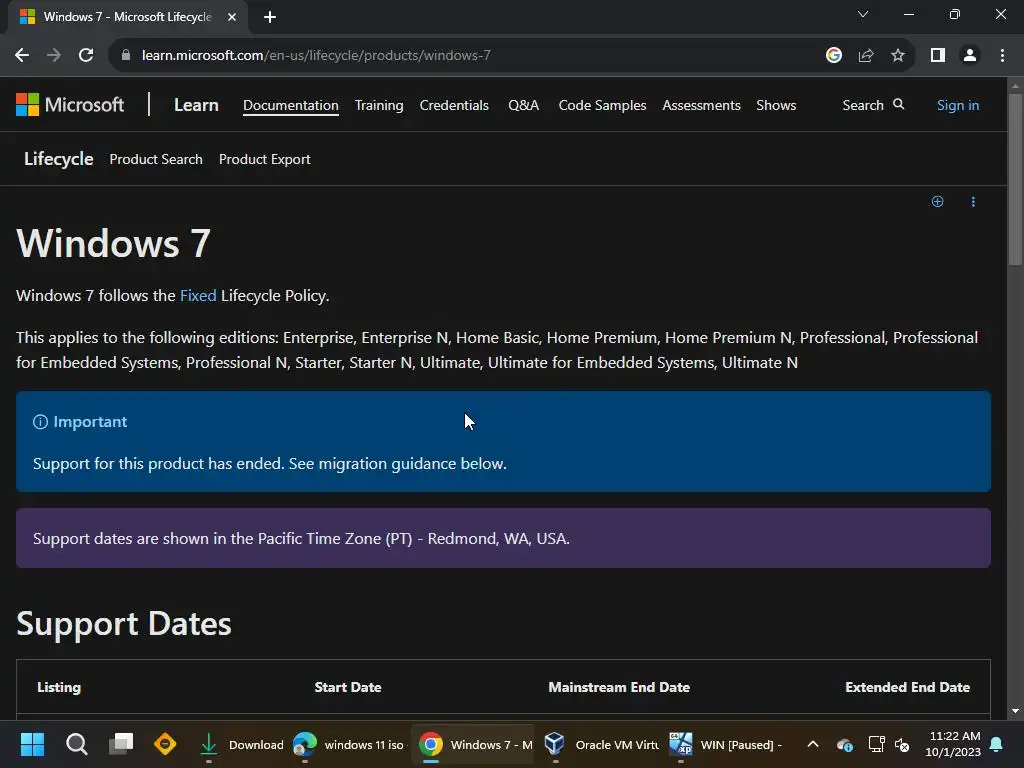Switch to WIN [Paused] VM window
Image resolution: width=1024 pixels, height=768 pixels.
[726, 744]
